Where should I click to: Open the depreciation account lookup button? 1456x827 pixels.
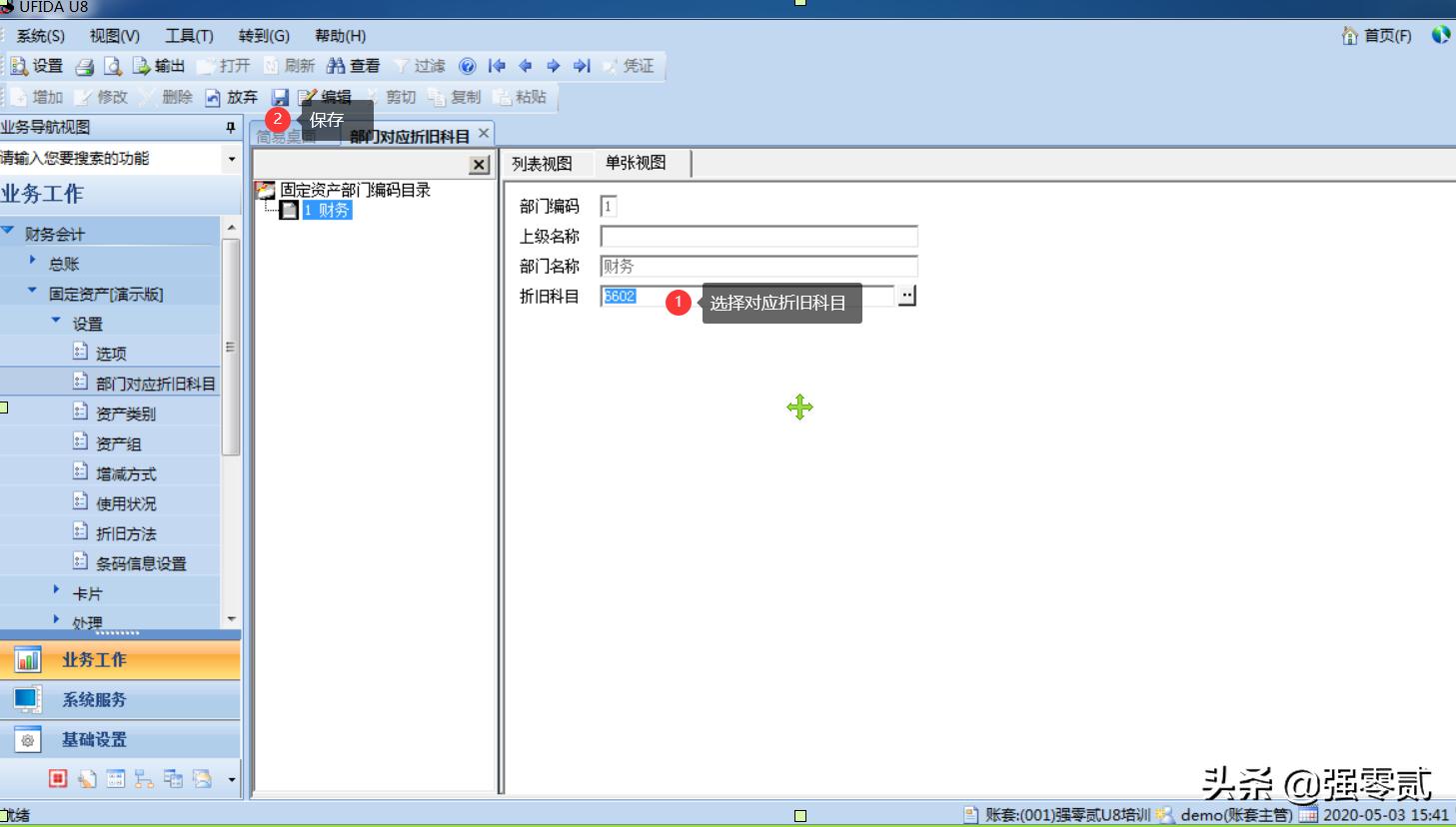pos(907,295)
